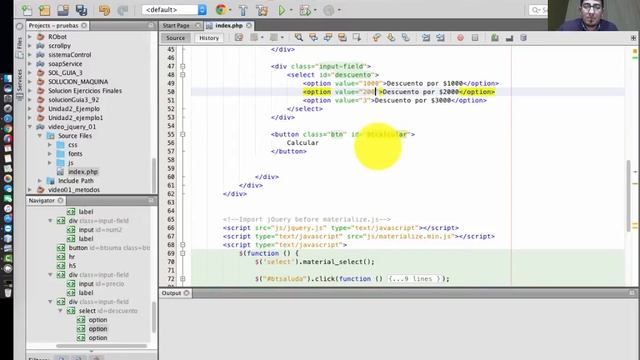Click the collapsed {...9 lines} fold marker
Screen dimensions: 640x360
pos(414,279)
